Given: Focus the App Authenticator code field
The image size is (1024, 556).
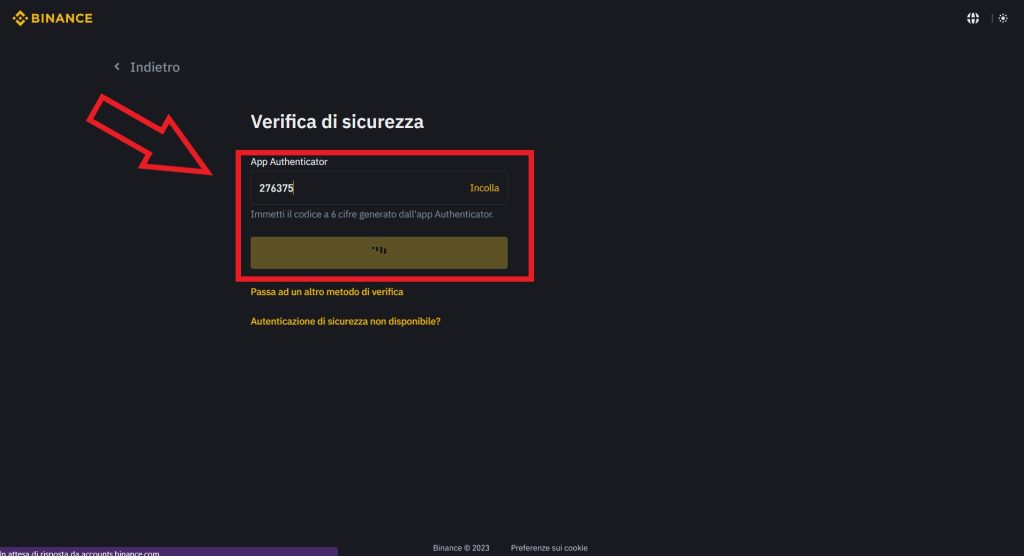Looking at the screenshot, I should 370,188.
